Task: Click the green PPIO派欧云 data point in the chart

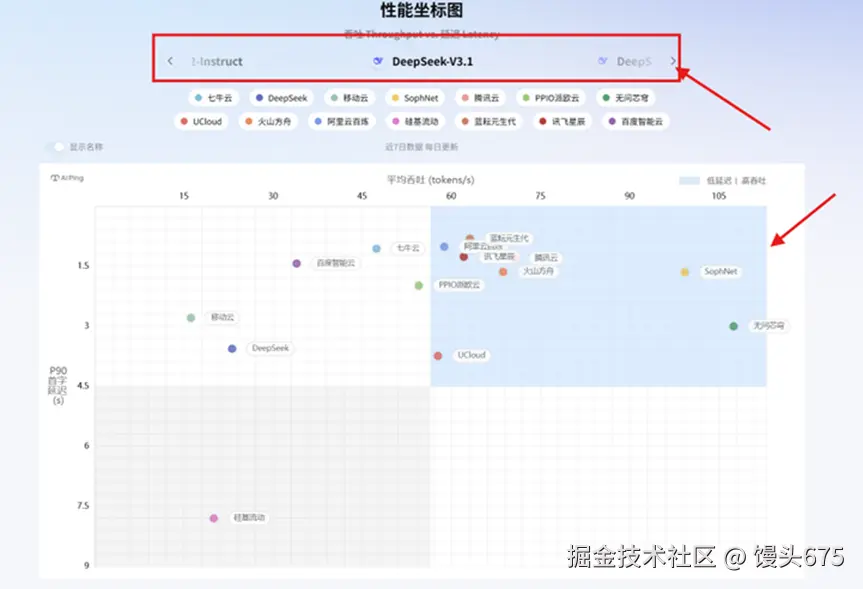Action: [x=419, y=285]
